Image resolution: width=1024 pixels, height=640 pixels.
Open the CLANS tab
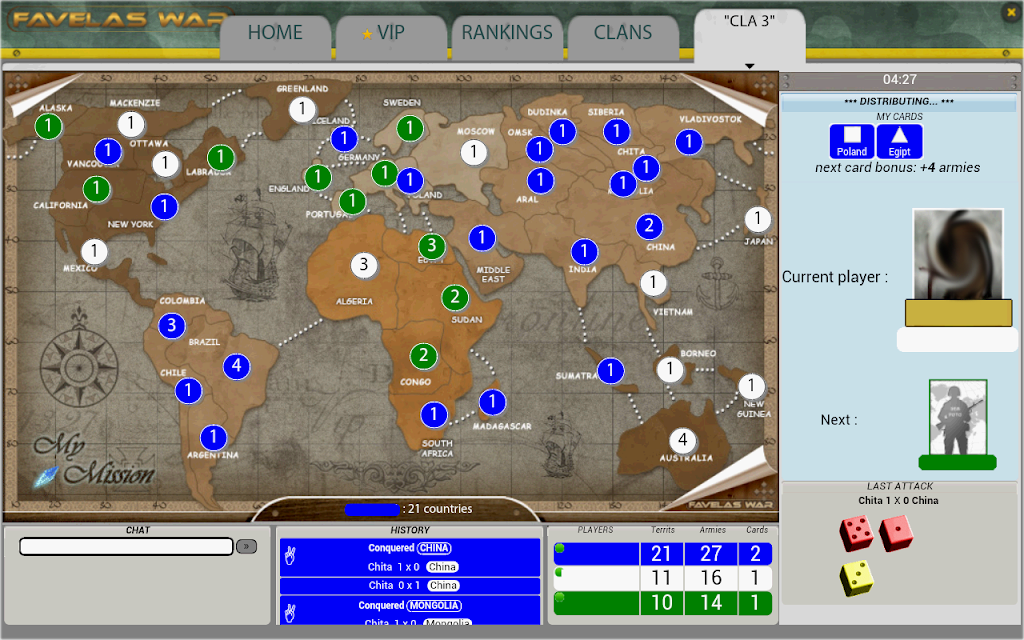tap(622, 33)
